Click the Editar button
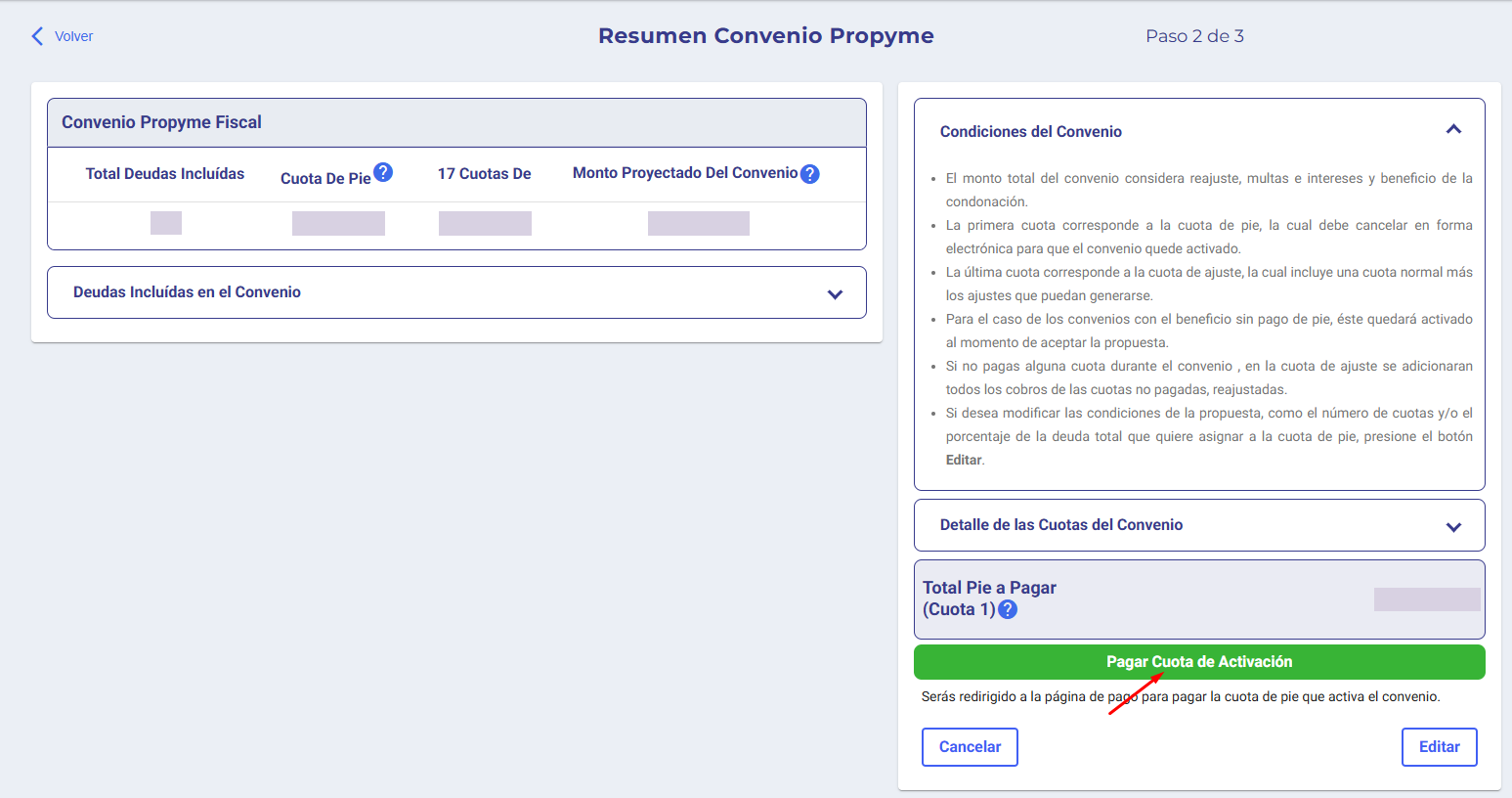1512x798 pixels. pyautogui.click(x=1439, y=747)
